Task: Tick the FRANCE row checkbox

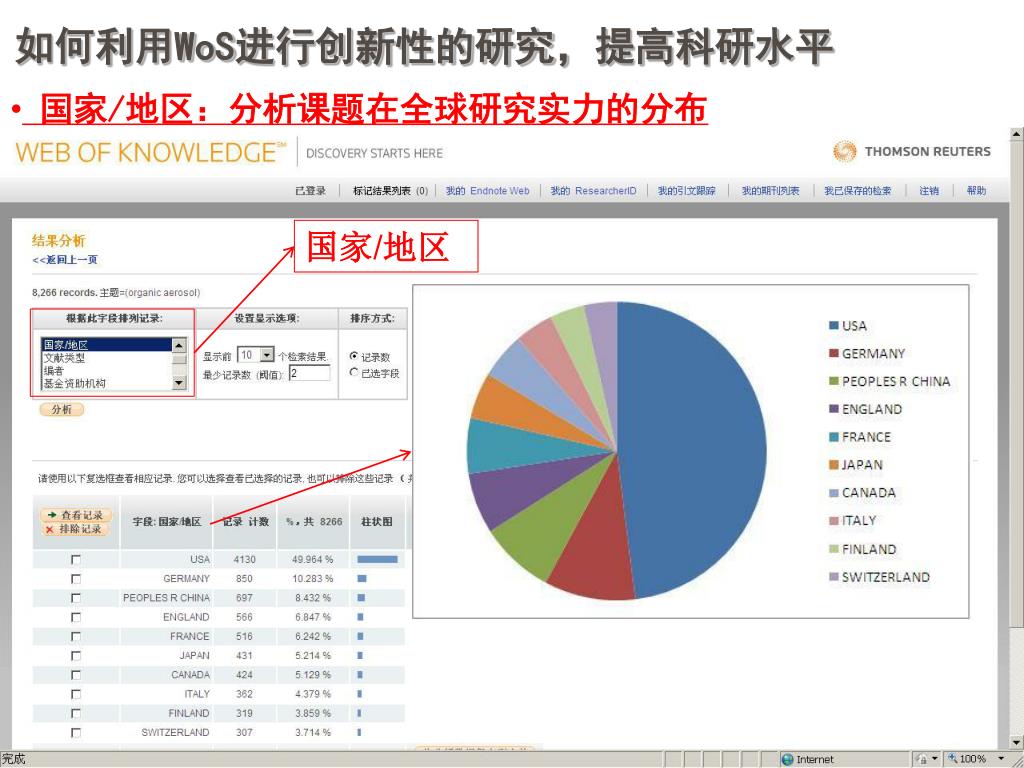Action: [x=76, y=636]
